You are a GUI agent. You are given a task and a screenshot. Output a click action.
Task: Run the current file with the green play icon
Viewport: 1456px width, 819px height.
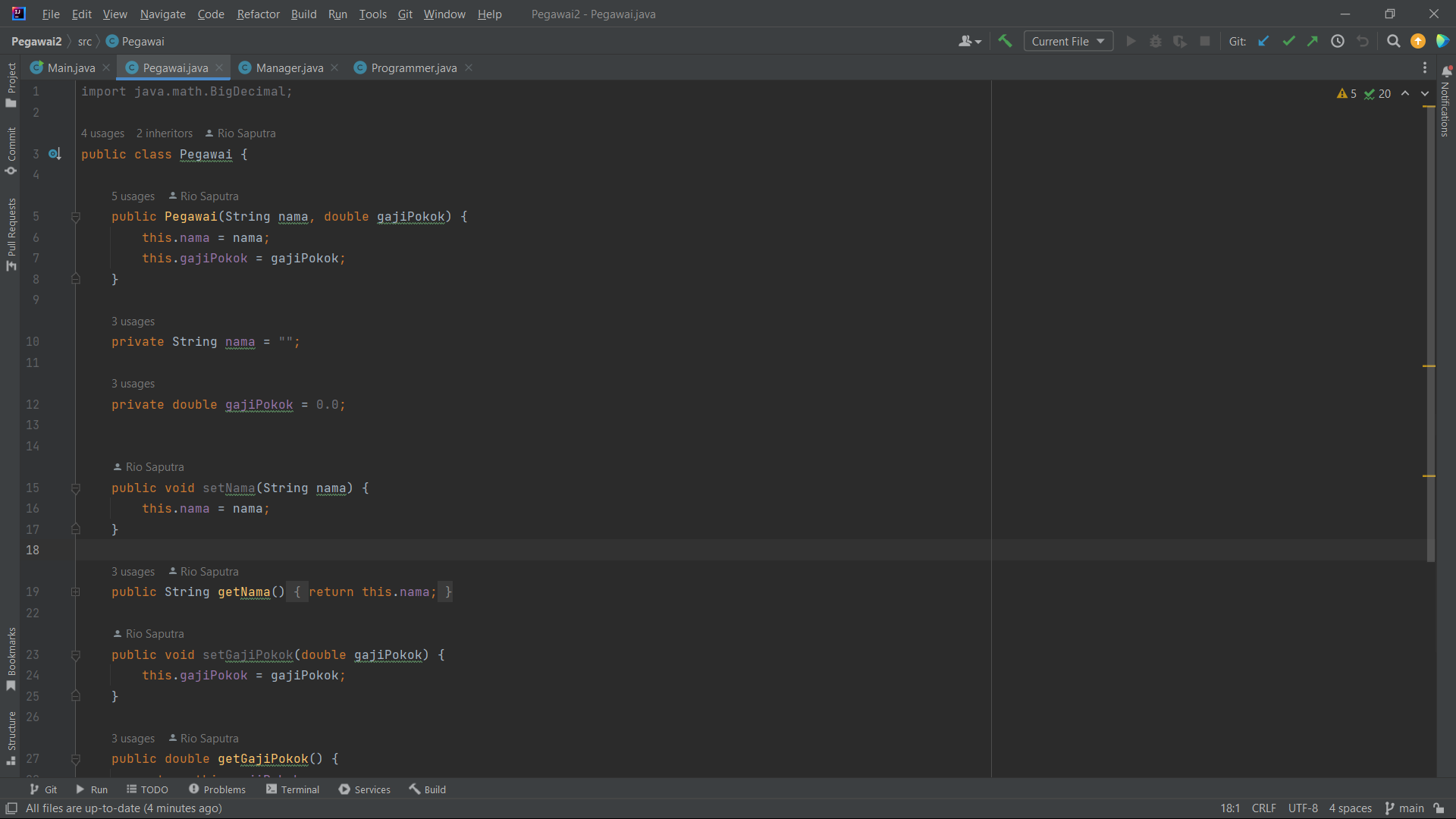(x=1131, y=41)
